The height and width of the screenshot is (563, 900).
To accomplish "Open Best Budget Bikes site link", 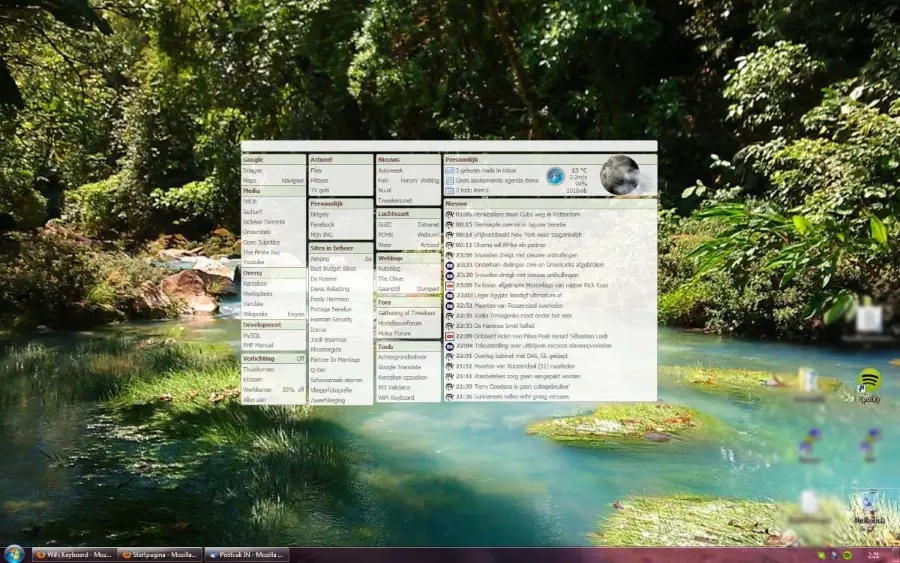I will coord(333,269).
